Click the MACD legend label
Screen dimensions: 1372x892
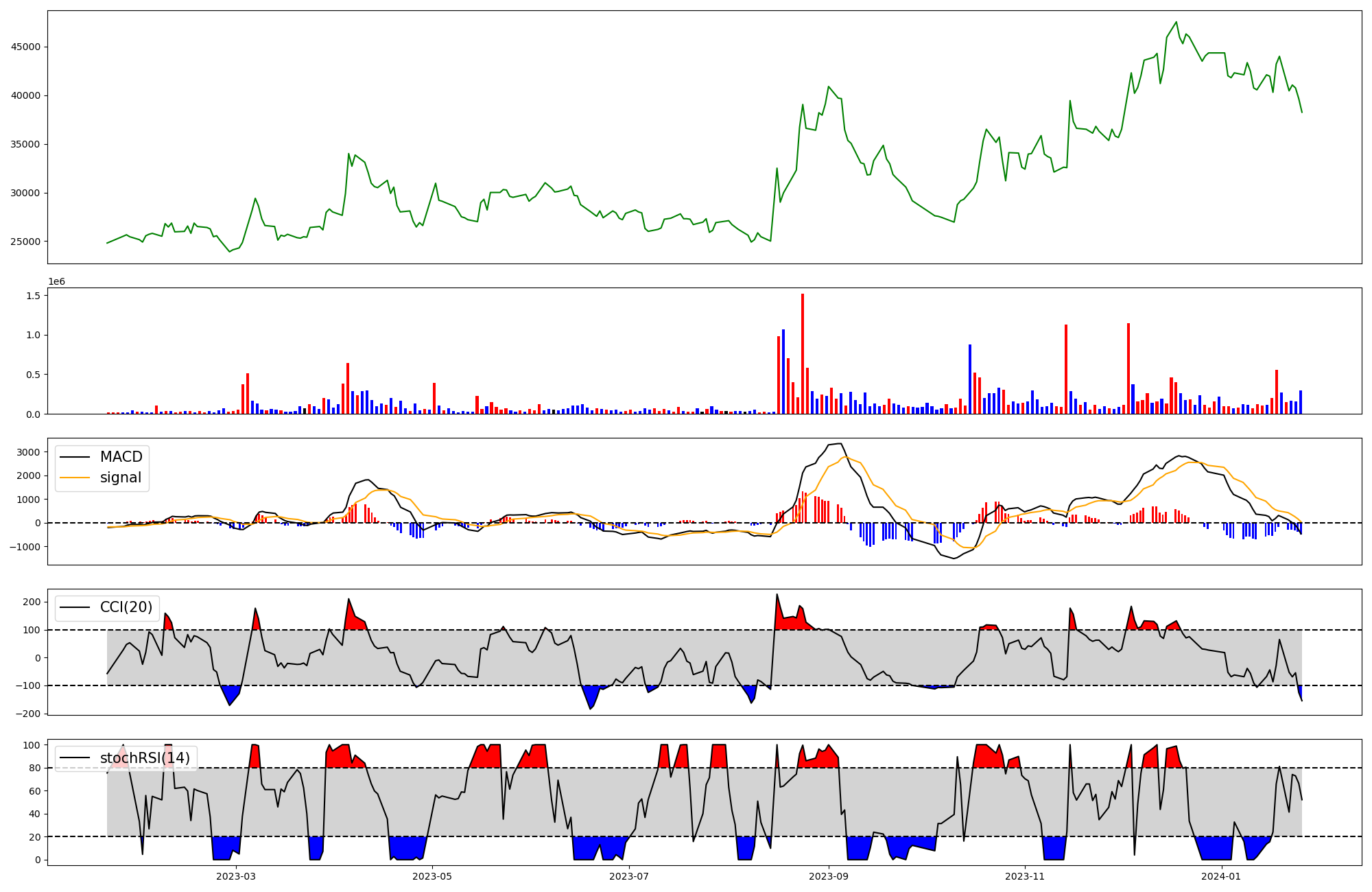pos(121,457)
